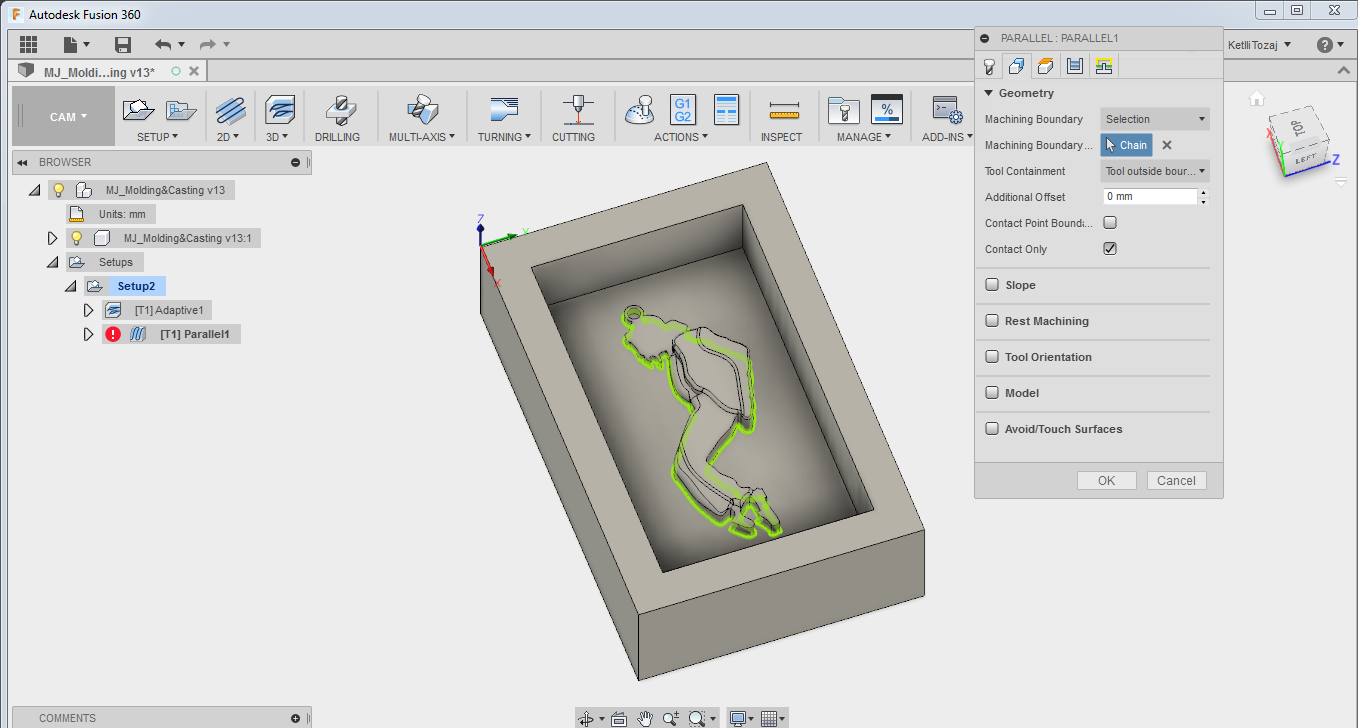The width and height of the screenshot is (1358, 728).
Task: Click OK in the Parallel dialog
Action: 1106,480
